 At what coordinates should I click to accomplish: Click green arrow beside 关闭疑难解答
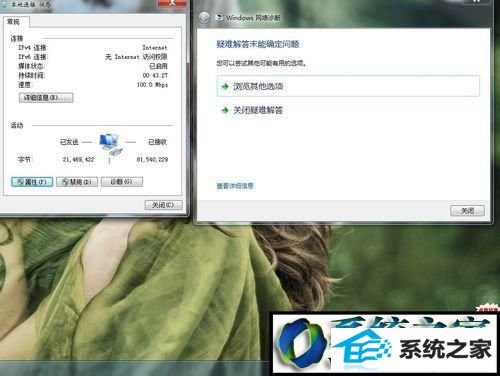(x=225, y=110)
